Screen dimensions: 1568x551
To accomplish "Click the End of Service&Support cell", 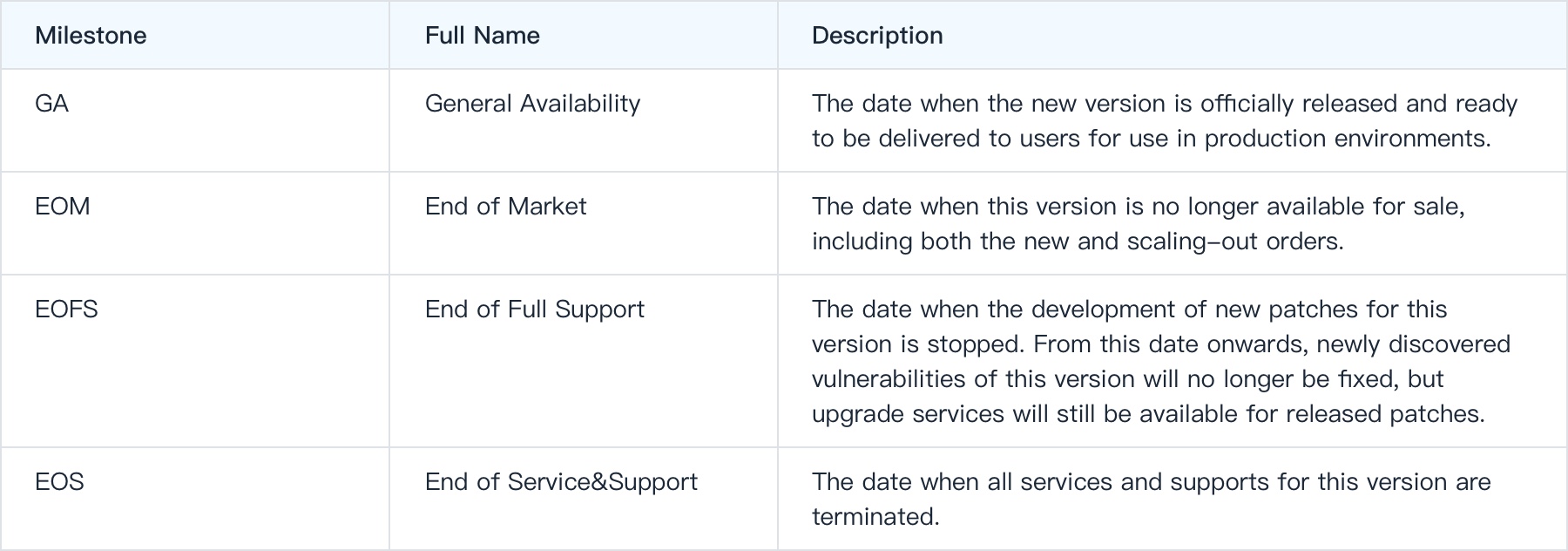I will [x=584, y=499].
